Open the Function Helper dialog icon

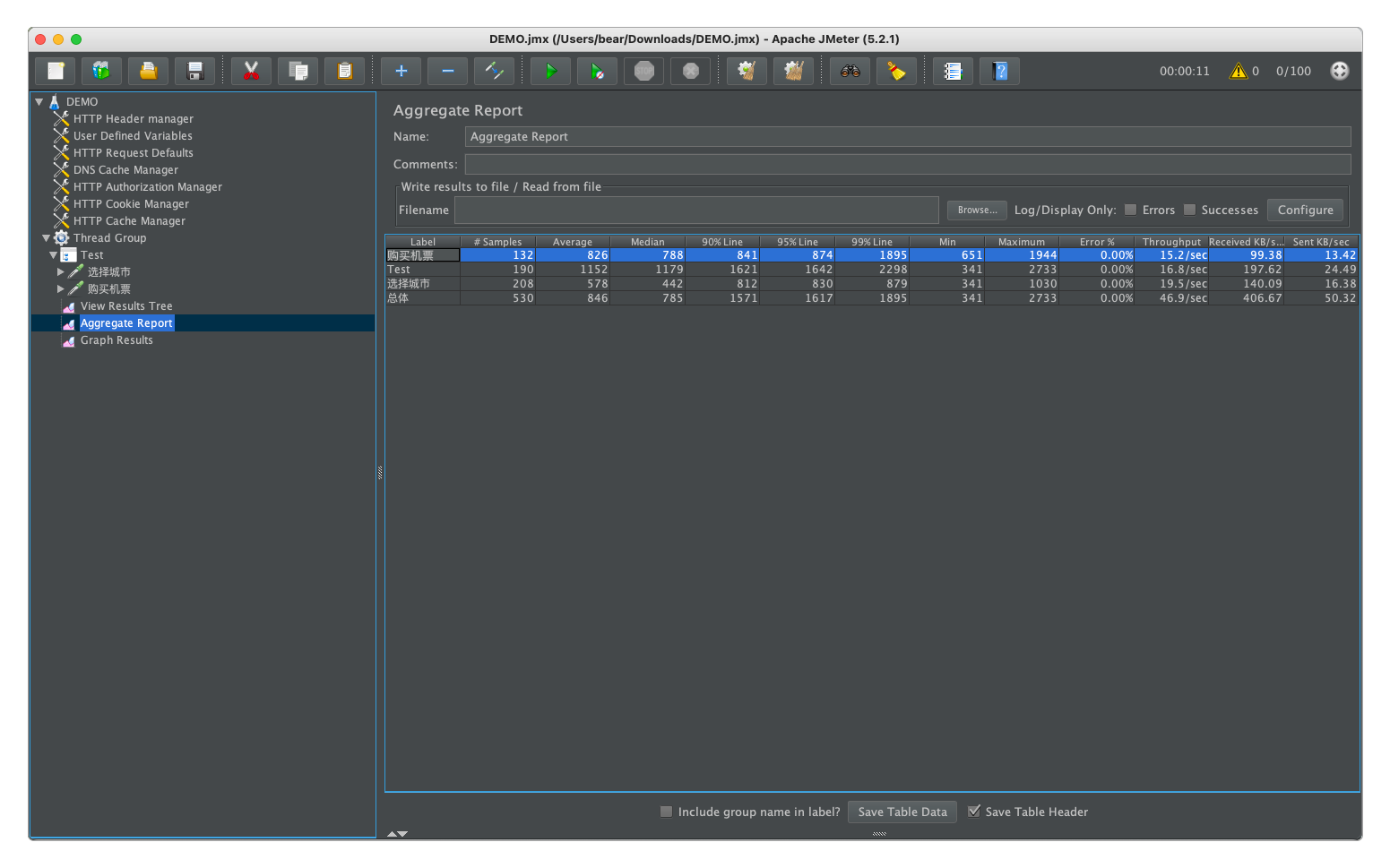pyautogui.click(x=954, y=71)
